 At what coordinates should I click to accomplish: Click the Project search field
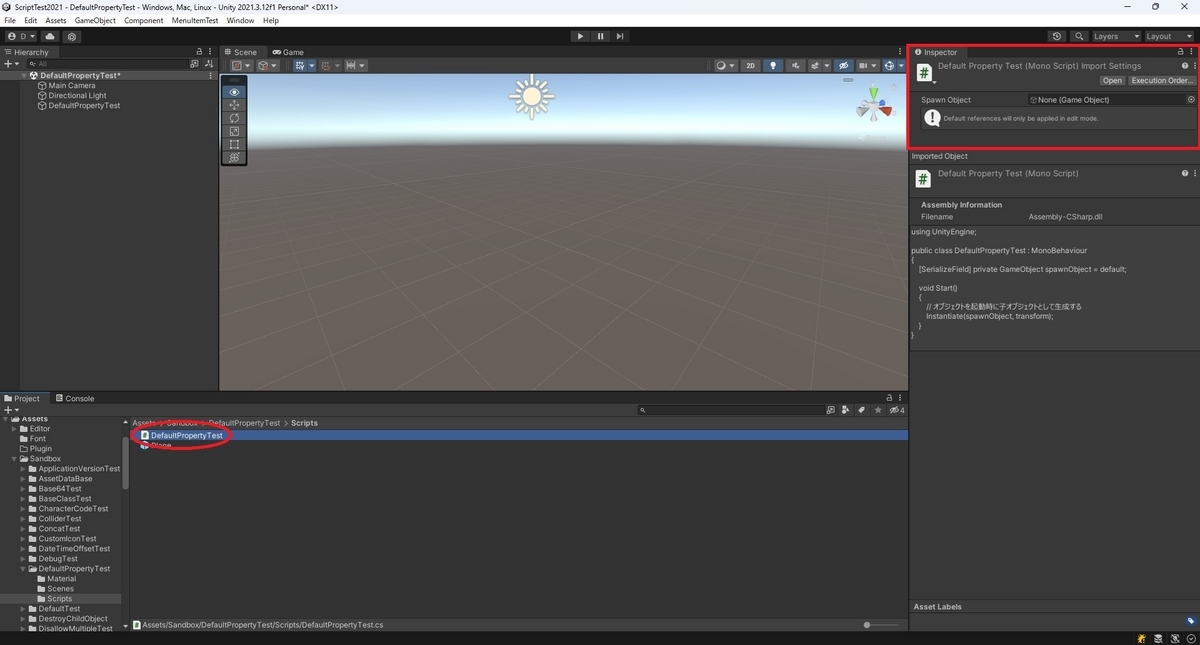(x=735, y=409)
